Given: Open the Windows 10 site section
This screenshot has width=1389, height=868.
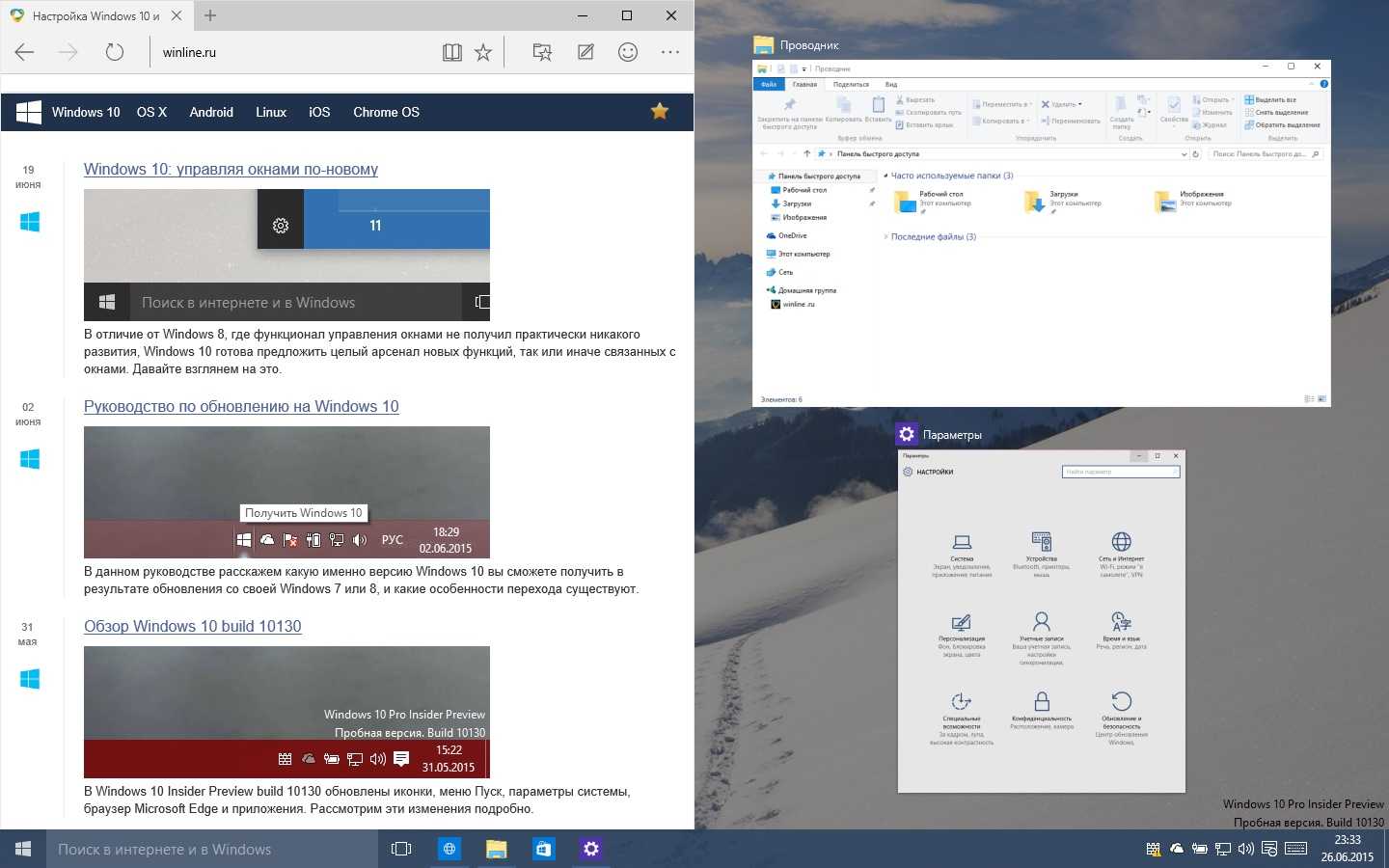Looking at the screenshot, I should [x=86, y=112].
